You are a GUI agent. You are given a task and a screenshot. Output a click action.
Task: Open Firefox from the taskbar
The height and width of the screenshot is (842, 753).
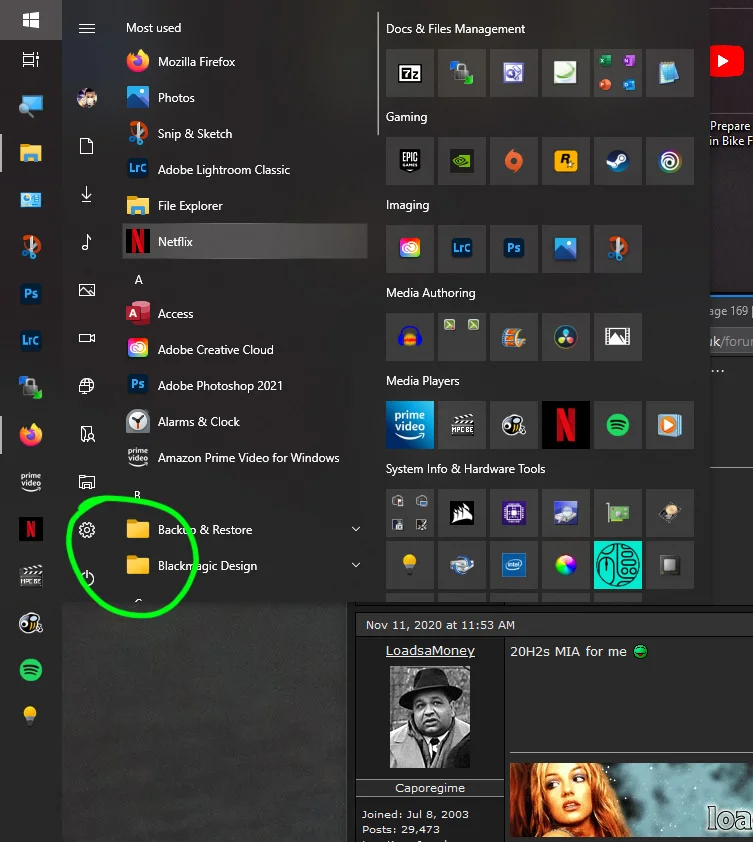pyautogui.click(x=31, y=434)
